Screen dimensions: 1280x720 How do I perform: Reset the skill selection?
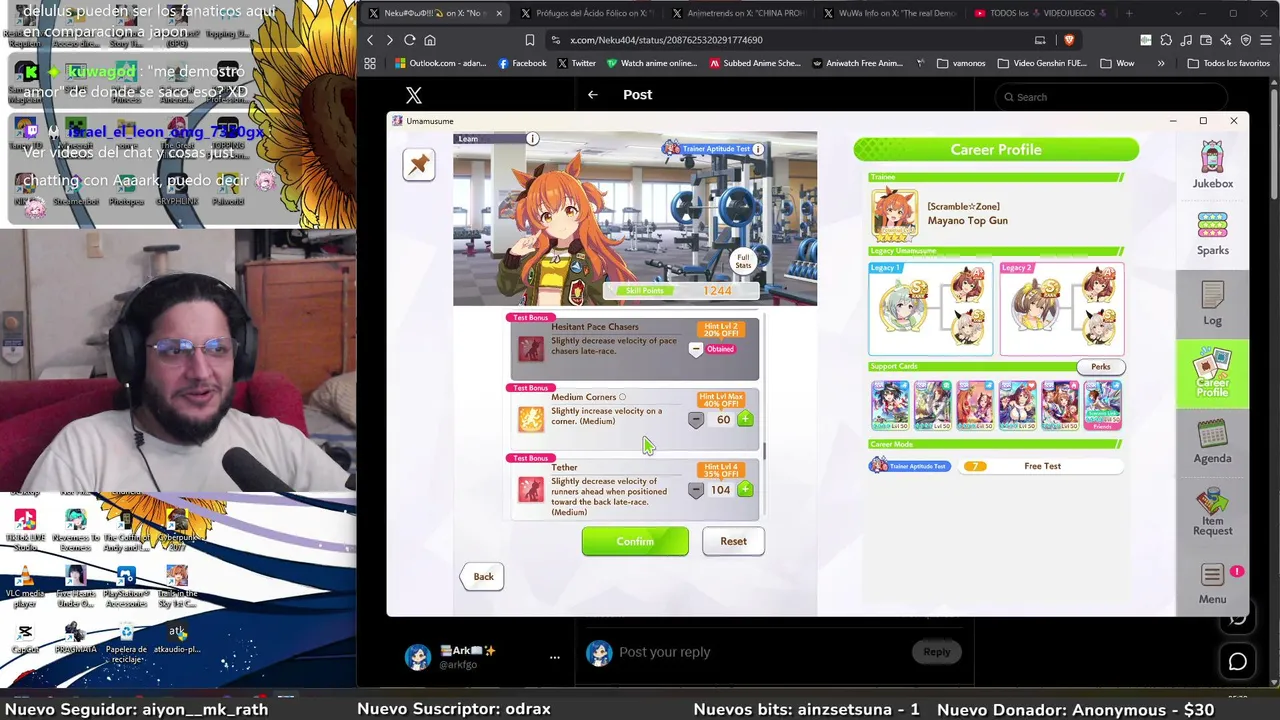pos(733,541)
